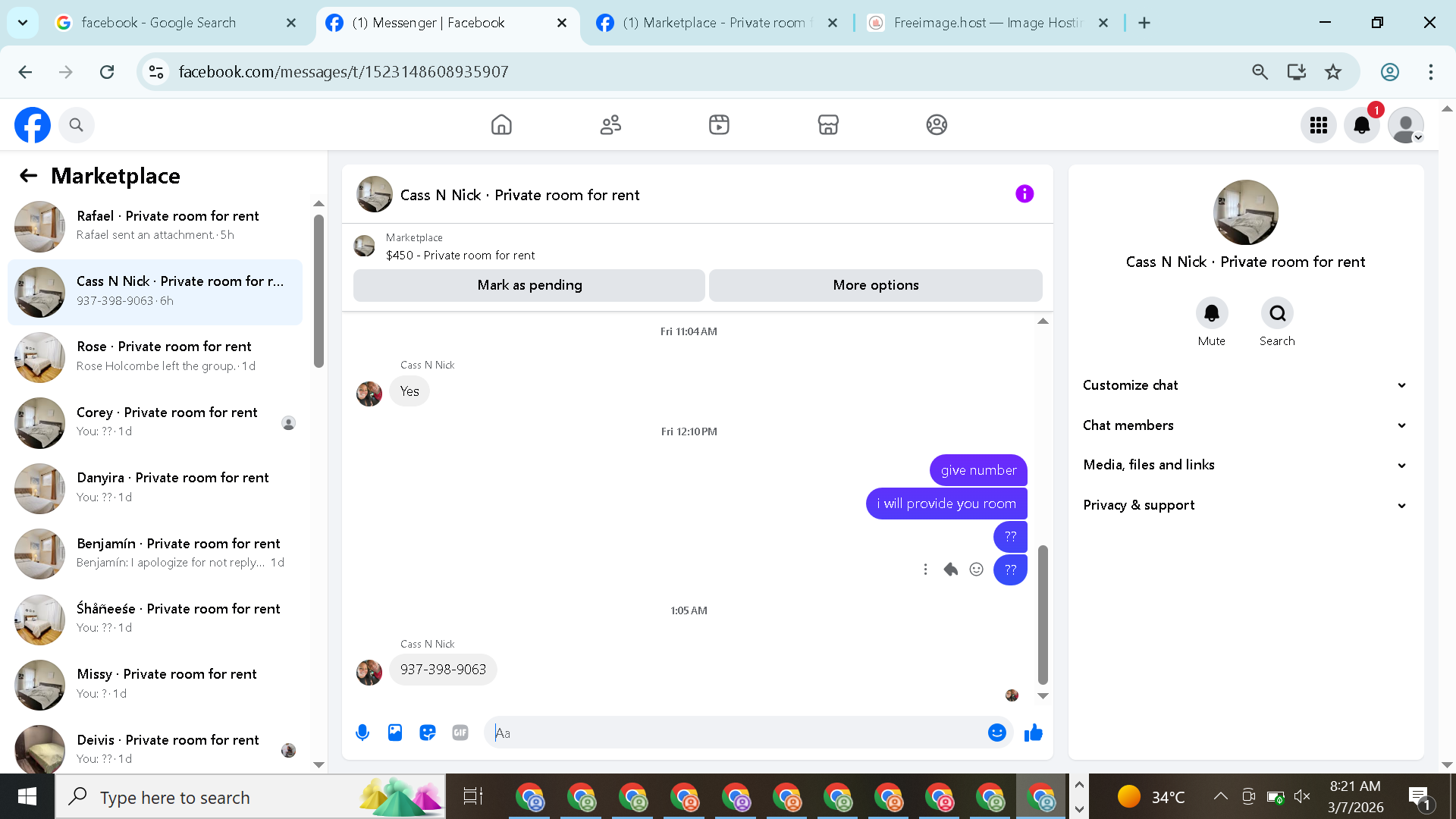
Task: Open Rafael Private room for rent chat
Action: tap(155, 226)
